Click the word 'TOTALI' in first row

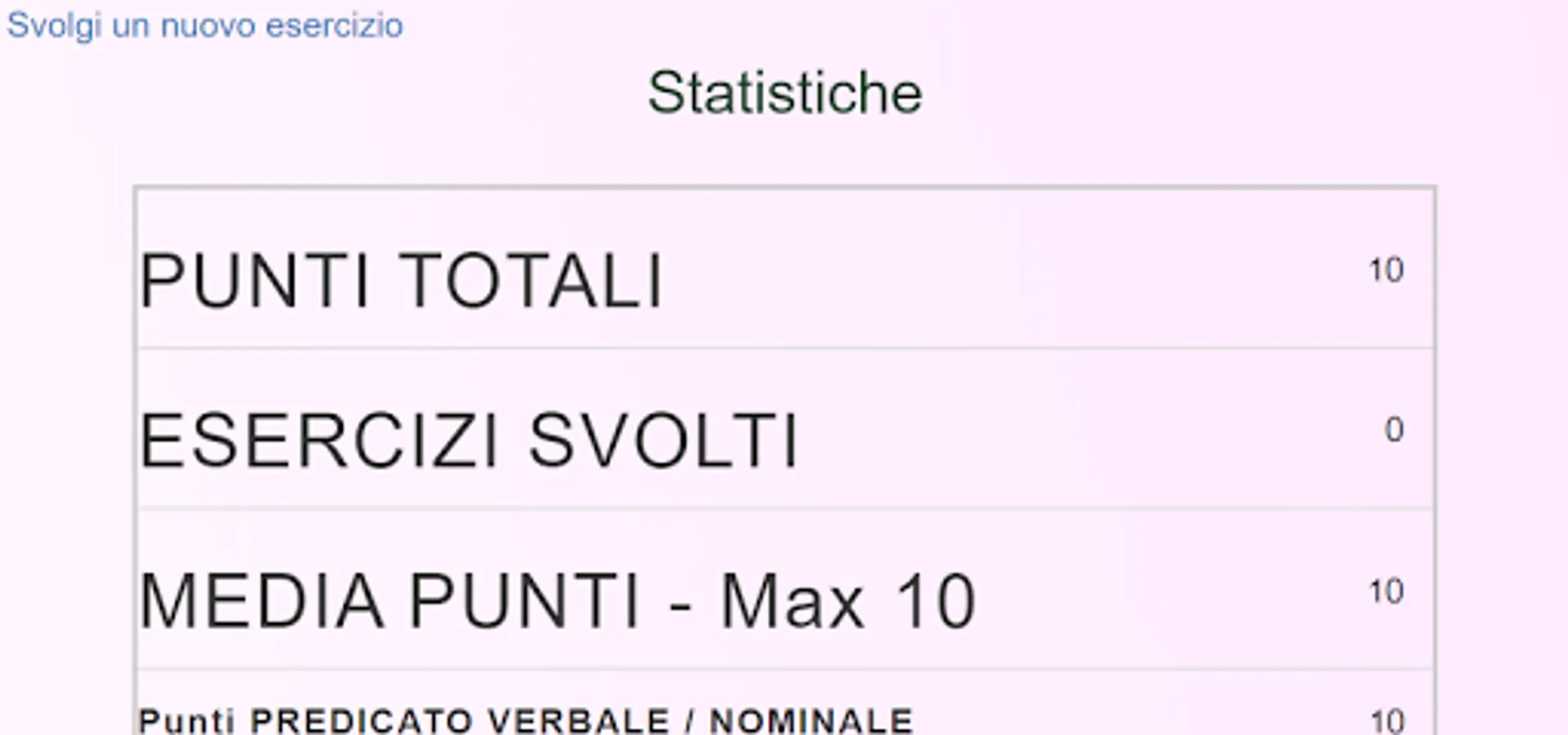click(531, 280)
